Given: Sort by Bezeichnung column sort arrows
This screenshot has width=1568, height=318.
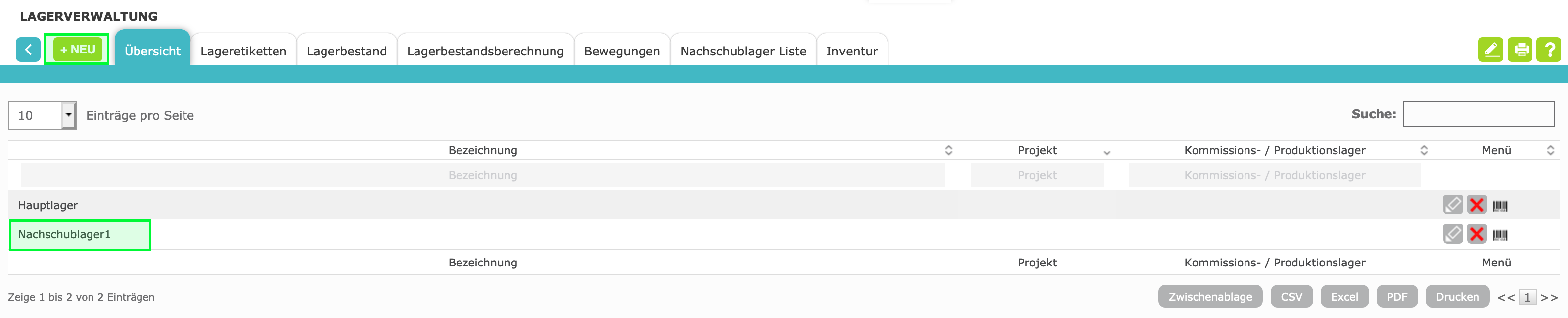Looking at the screenshot, I should coord(948,151).
